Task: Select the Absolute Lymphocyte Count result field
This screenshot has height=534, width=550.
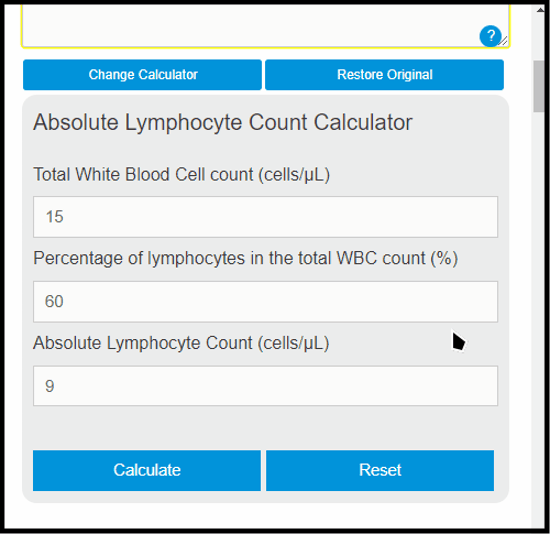Action: click(x=266, y=386)
